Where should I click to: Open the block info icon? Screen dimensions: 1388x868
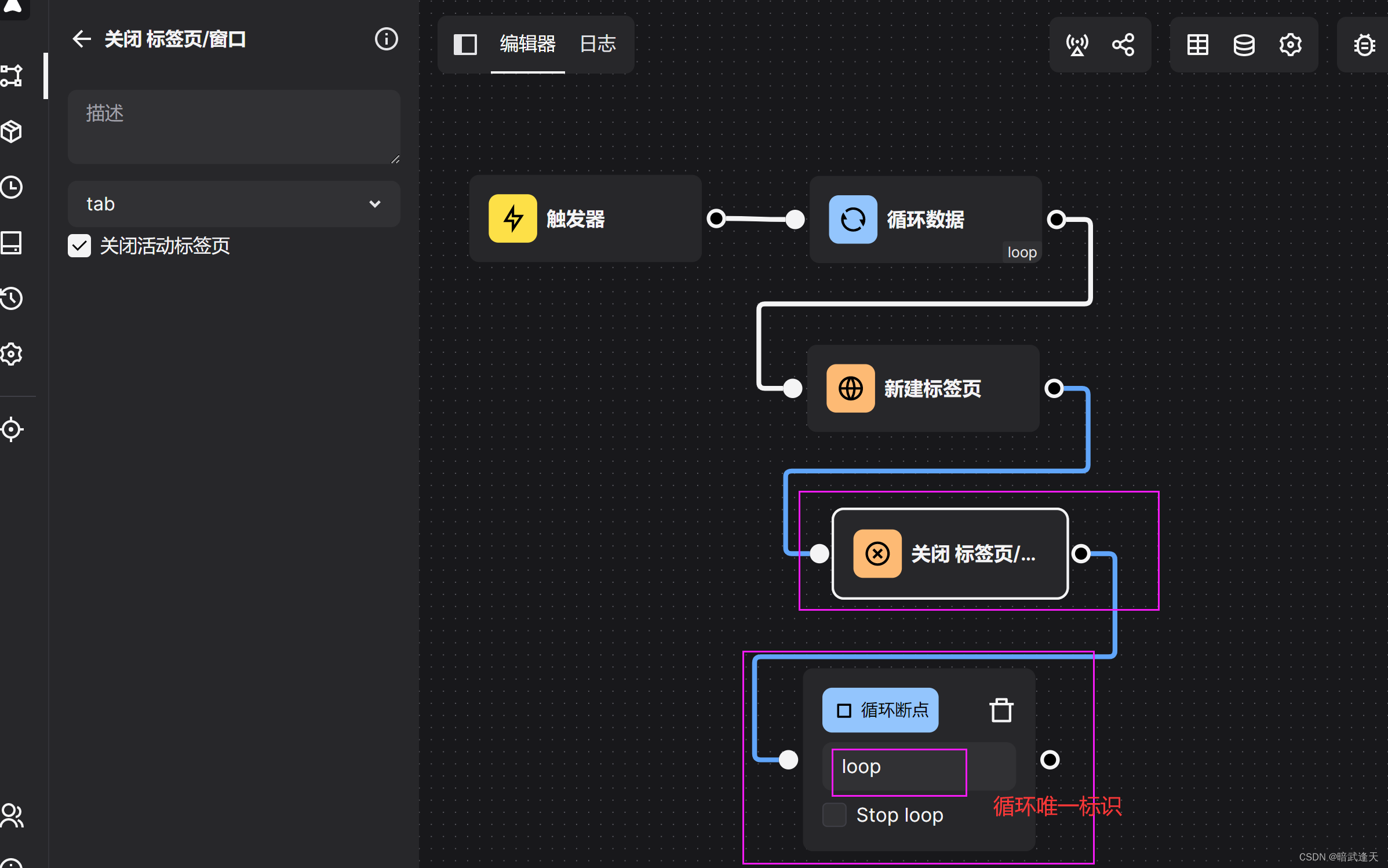pyautogui.click(x=386, y=39)
